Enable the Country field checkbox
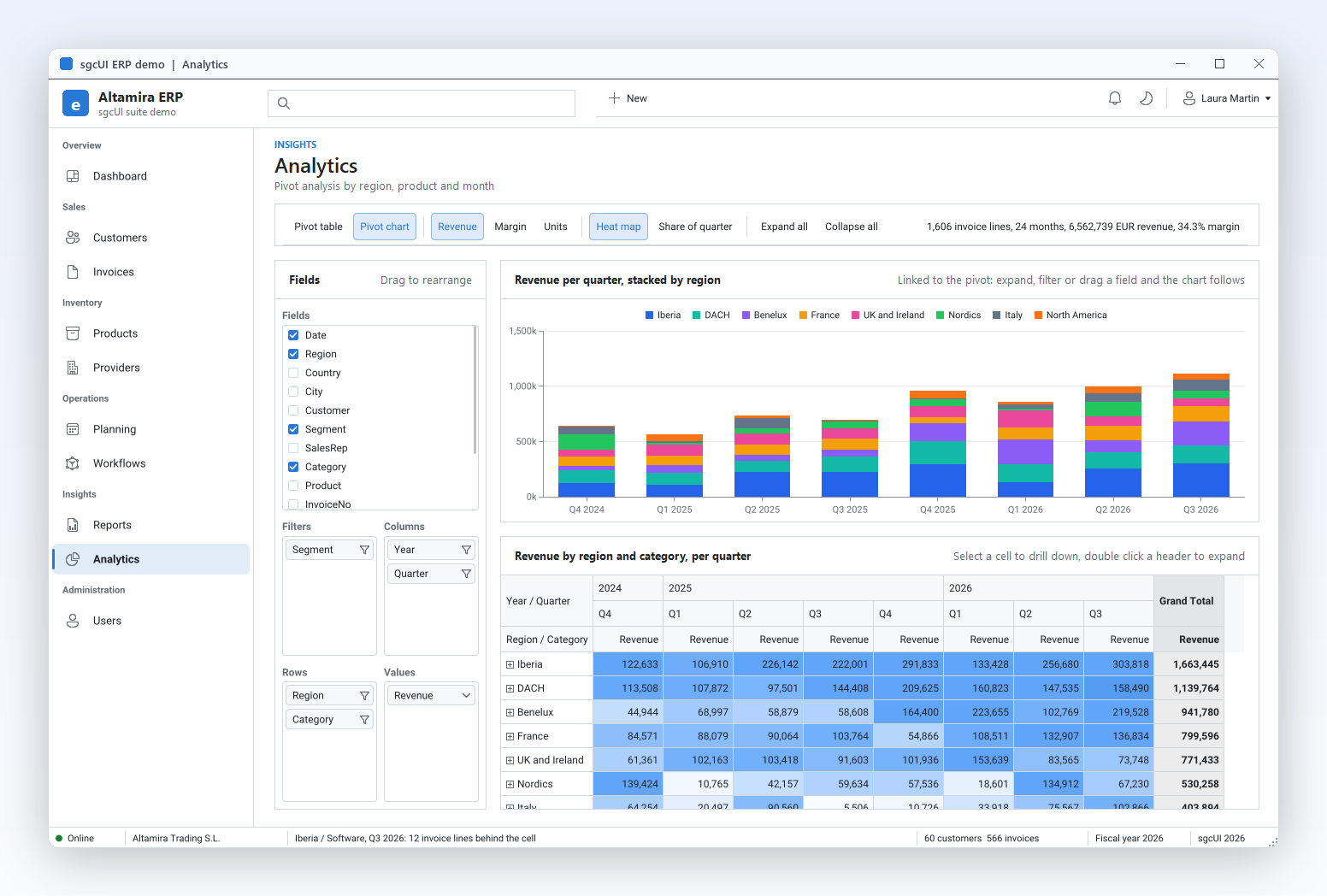The width and height of the screenshot is (1327, 896). (293, 373)
